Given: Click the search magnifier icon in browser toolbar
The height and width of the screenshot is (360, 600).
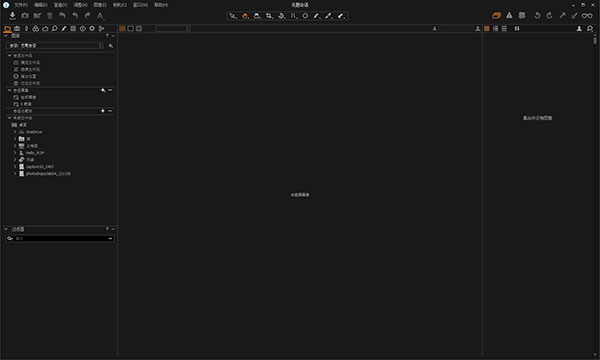Looking at the screenshot, I should click(x=590, y=29).
